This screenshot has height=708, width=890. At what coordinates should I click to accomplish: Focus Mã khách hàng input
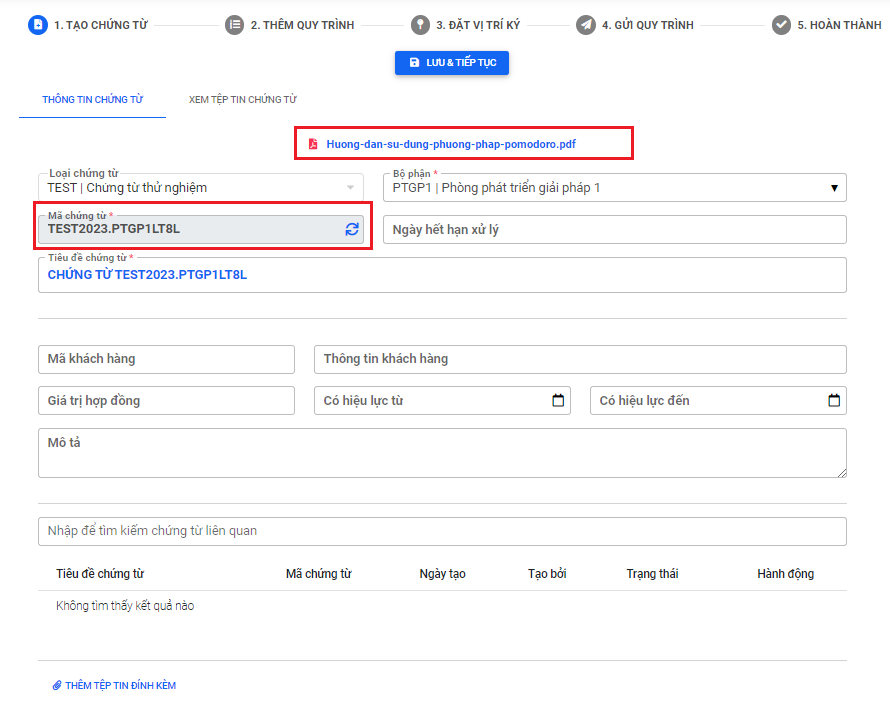(166, 359)
